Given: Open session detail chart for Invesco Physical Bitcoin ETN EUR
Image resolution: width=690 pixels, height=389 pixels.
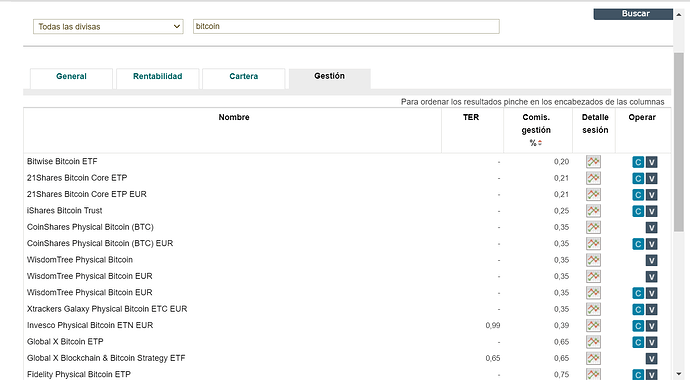Looking at the screenshot, I should [x=593, y=326].
